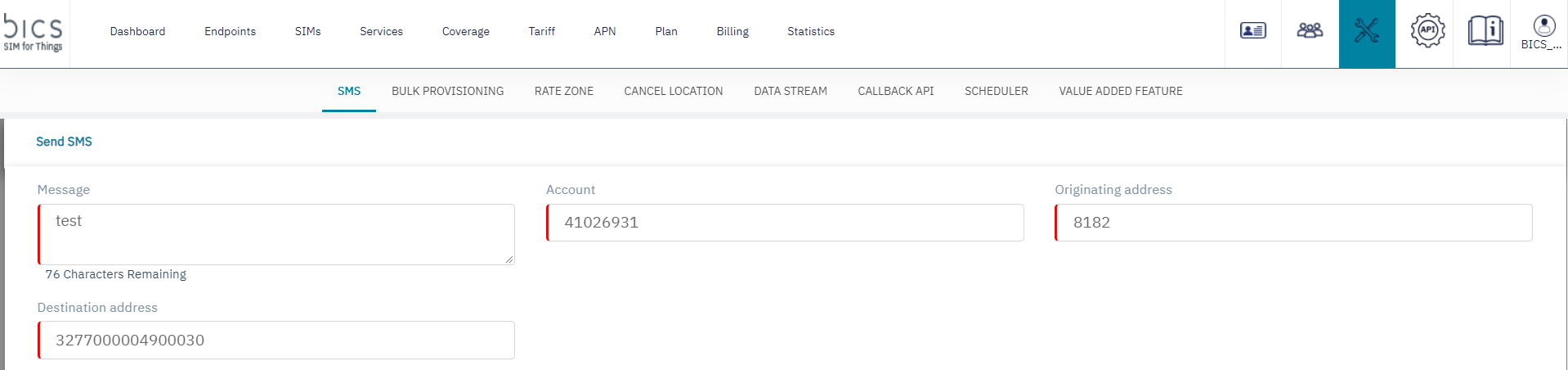Switch to the Bulk Provisioning tab
Image resolution: width=1568 pixels, height=370 pixels.
(x=447, y=91)
